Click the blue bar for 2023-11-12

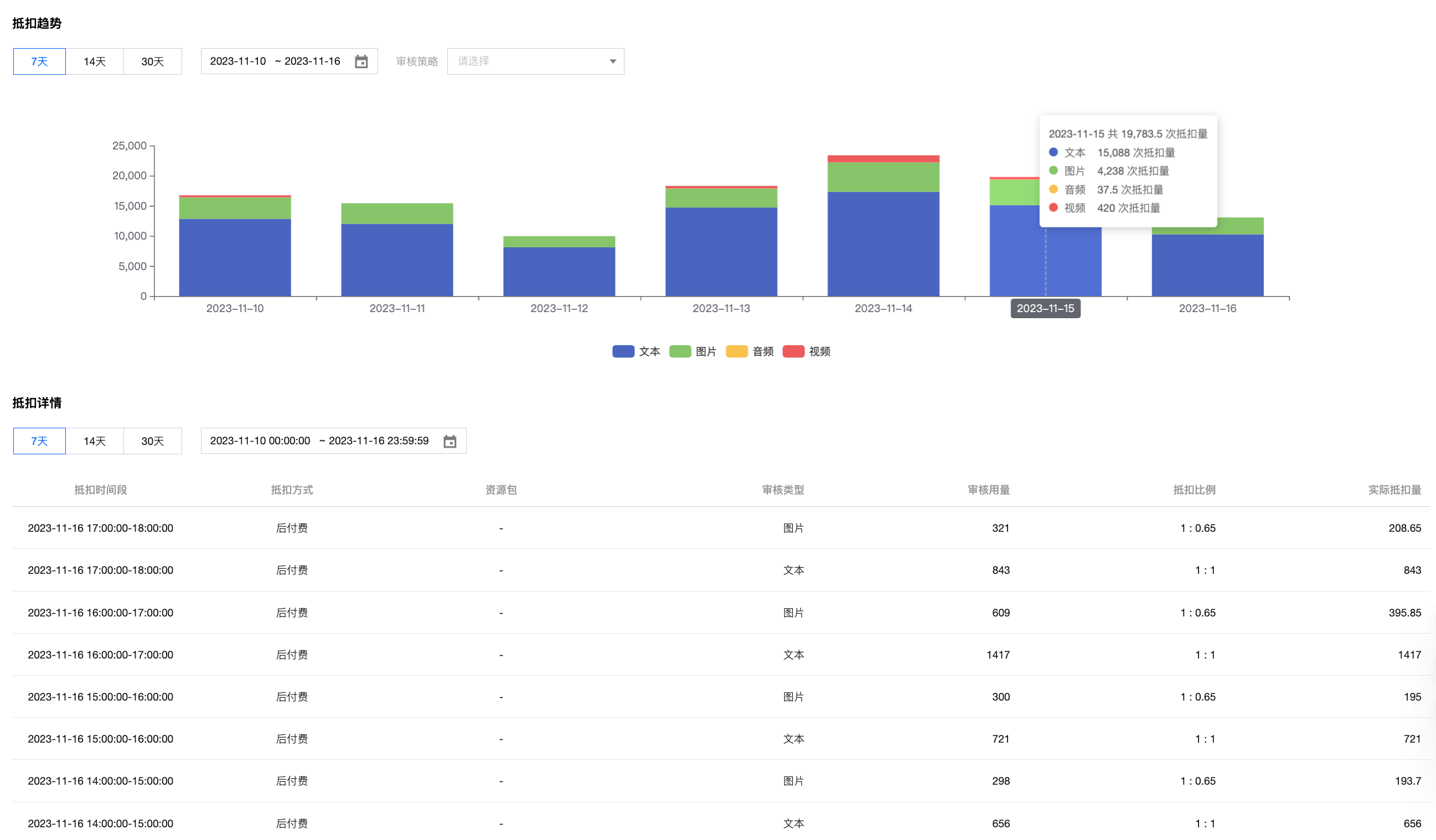click(559, 272)
